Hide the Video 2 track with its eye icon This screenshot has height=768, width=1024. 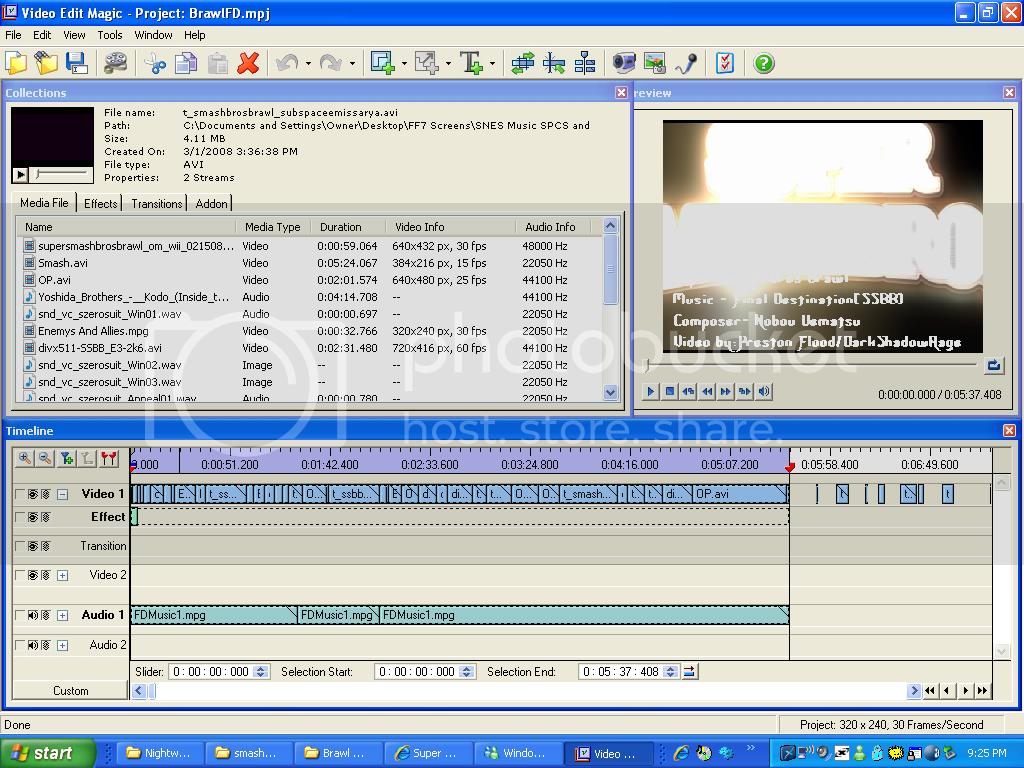point(33,575)
